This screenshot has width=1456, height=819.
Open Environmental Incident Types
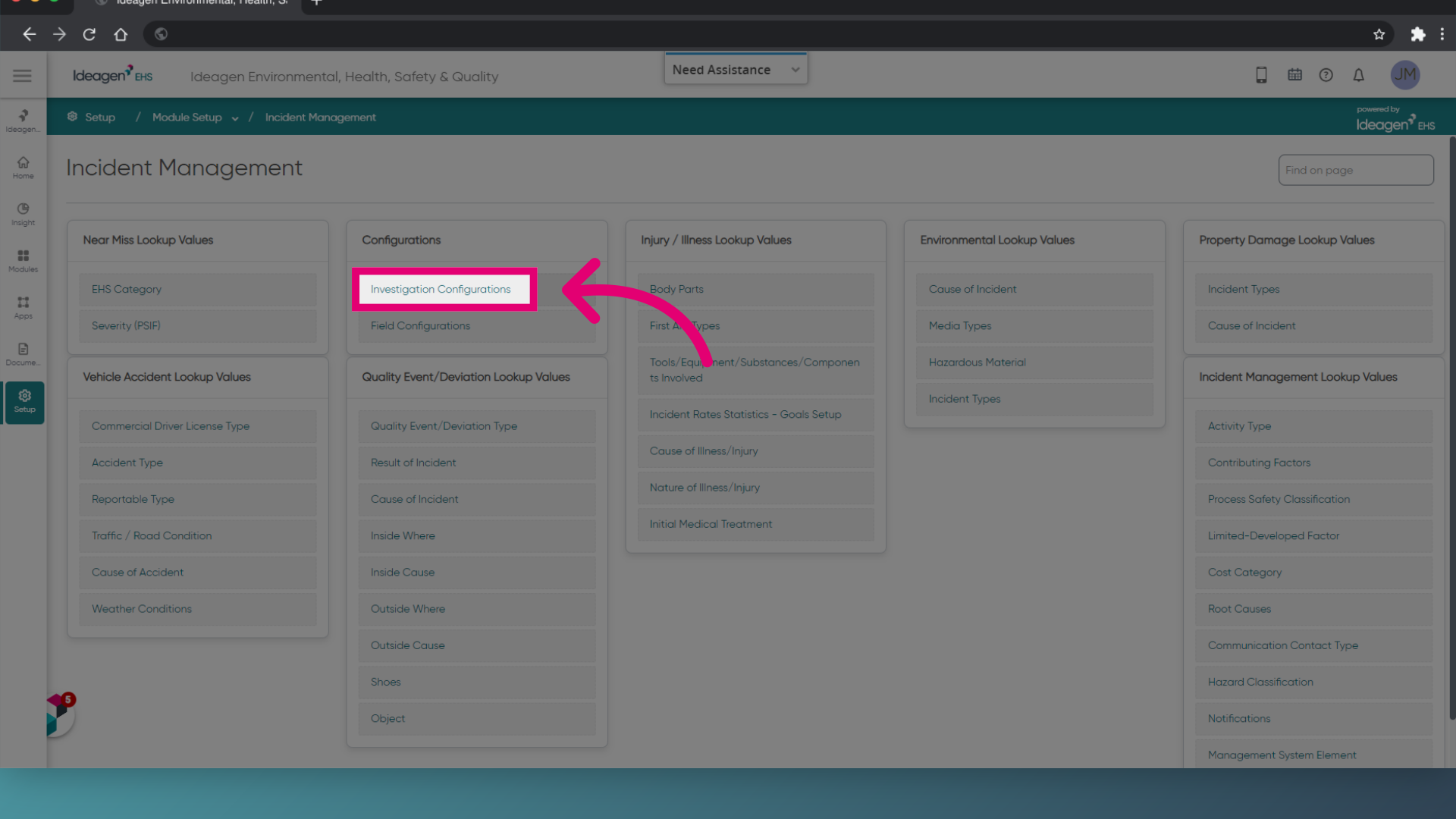[x=1034, y=399]
